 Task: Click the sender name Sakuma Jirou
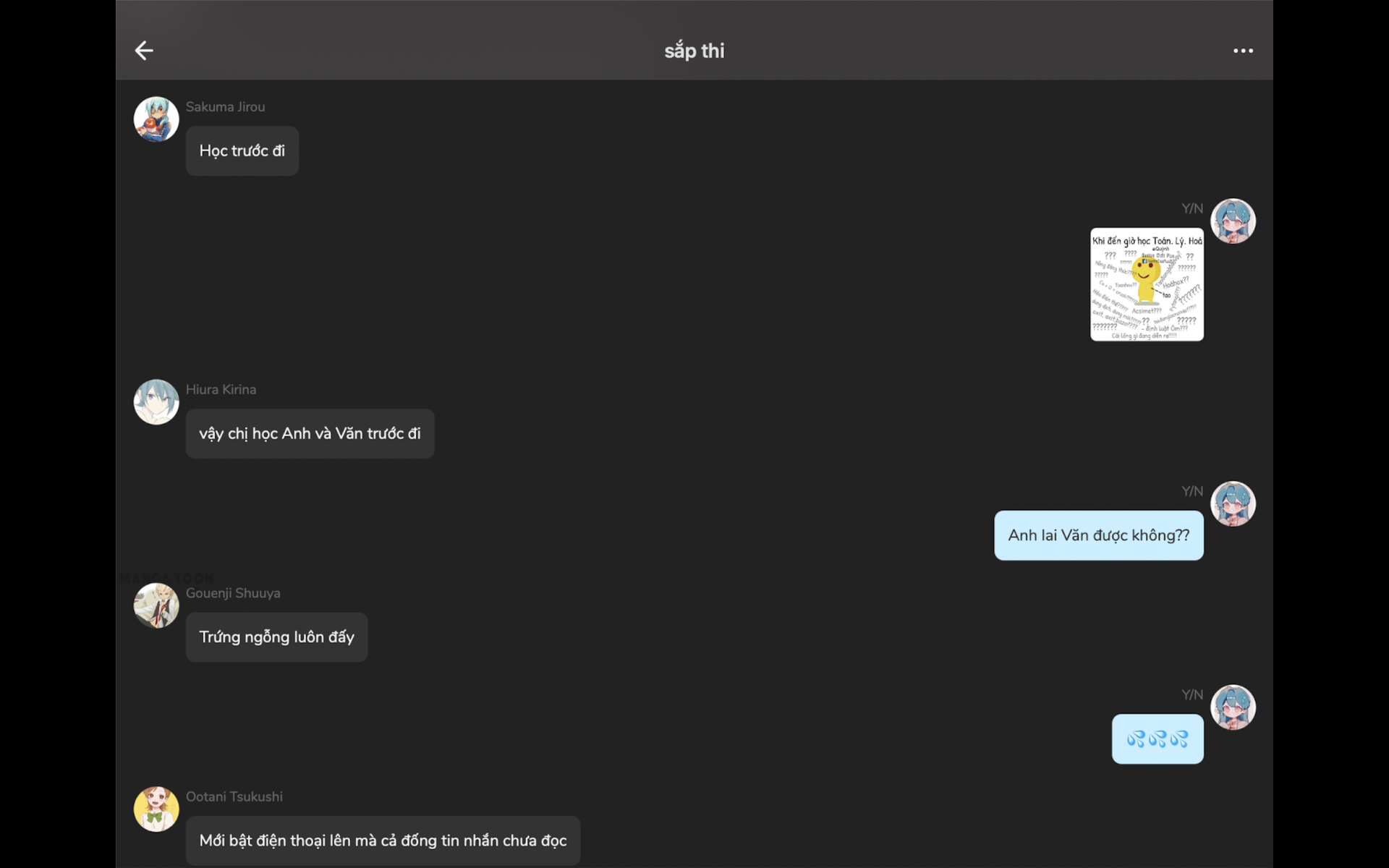click(x=226, y=107)
